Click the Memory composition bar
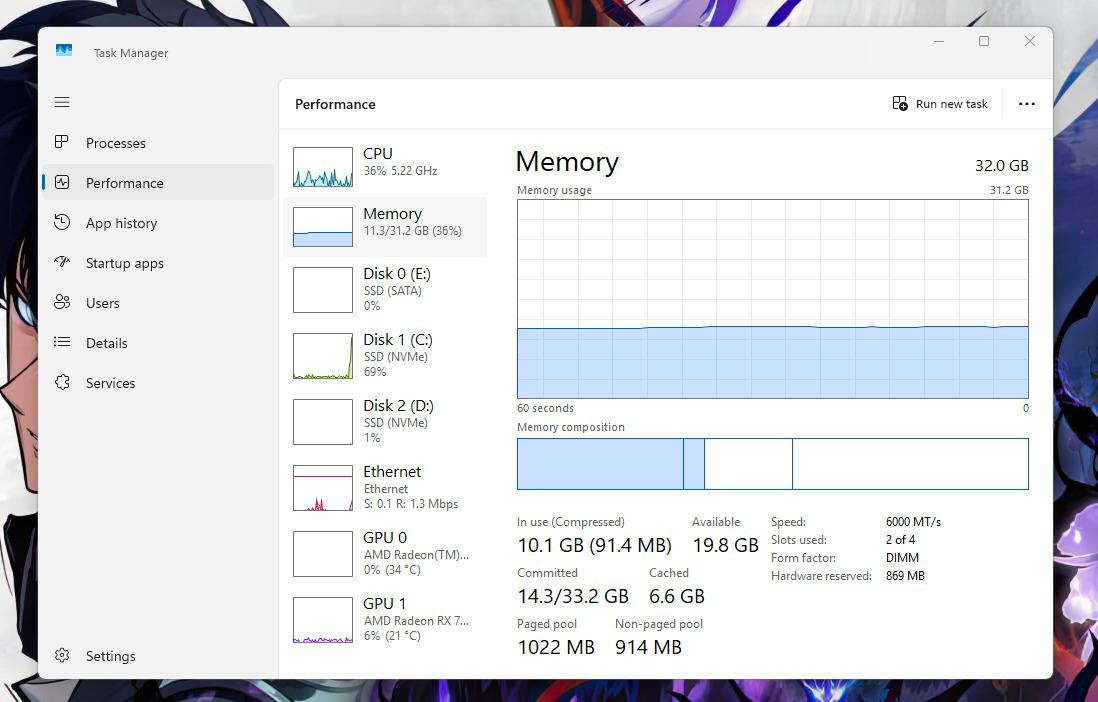Image resolution: width=1098 pixels, height=702 pixels. tap(772, 464)
